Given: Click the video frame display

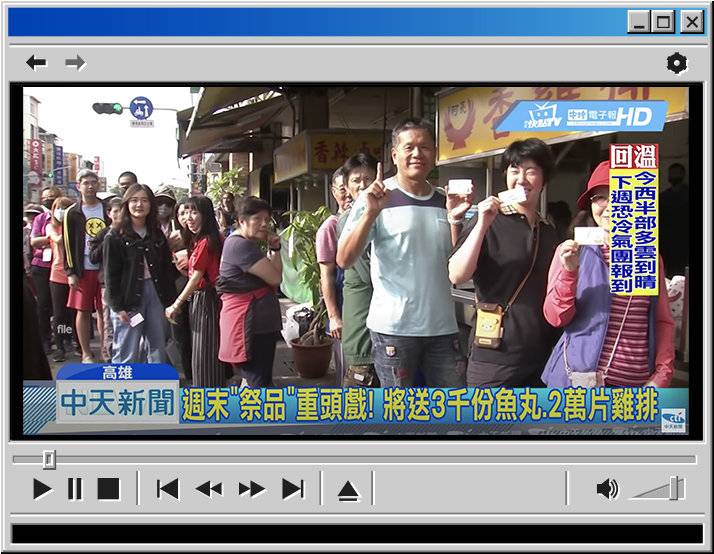Looking at the screenshot, I should 356,261.
